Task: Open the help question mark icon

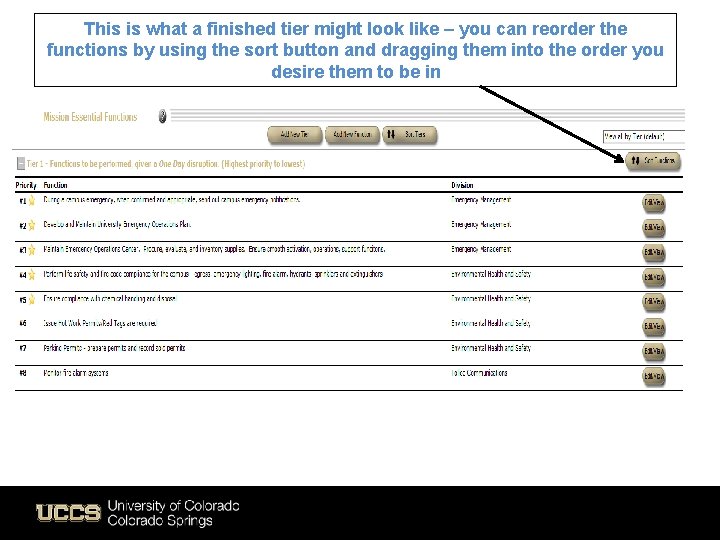Action: tap(163, 117)
